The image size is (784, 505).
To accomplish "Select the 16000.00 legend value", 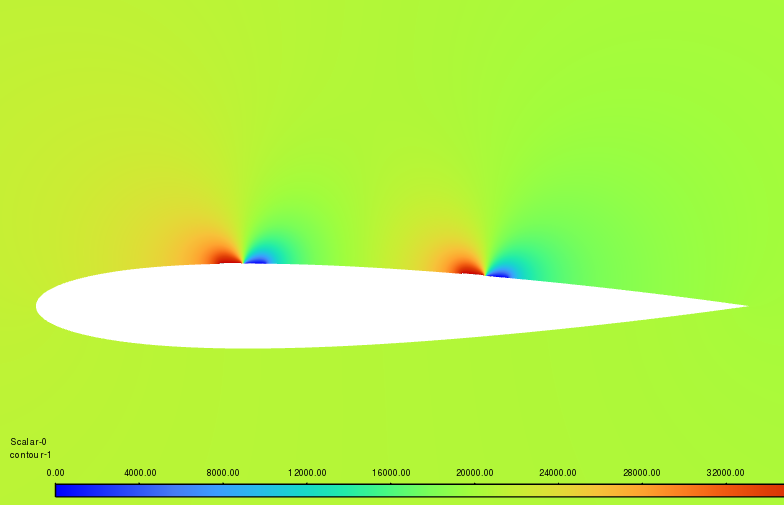I will coord(391,472).
